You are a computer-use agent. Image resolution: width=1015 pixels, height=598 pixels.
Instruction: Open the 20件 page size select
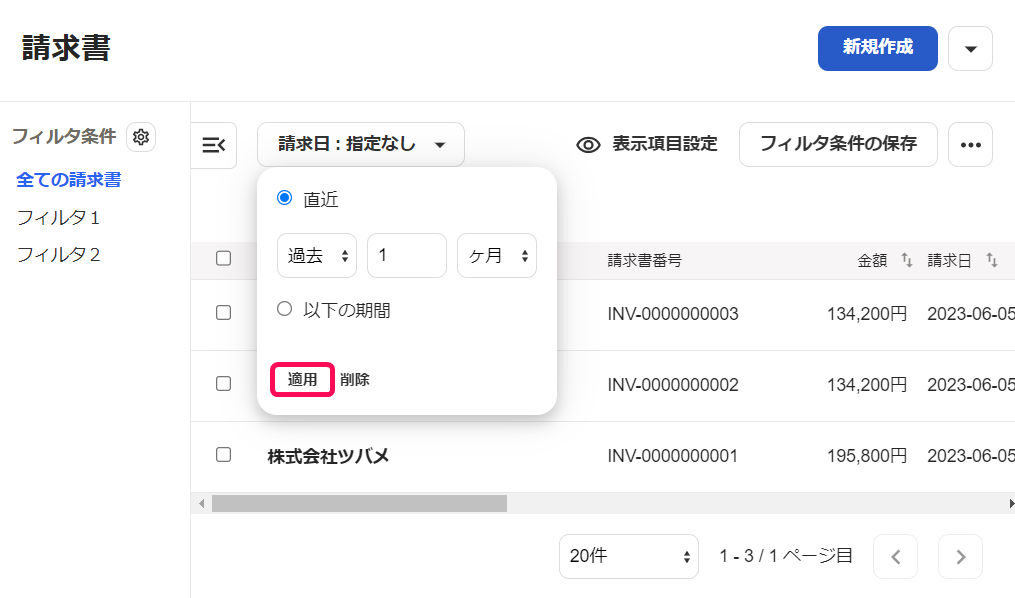point(629,557)
